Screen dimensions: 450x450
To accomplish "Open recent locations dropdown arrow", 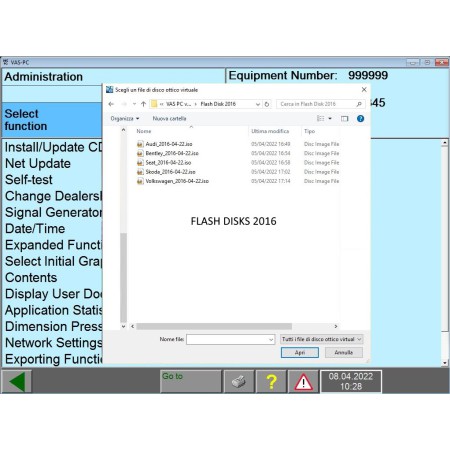I will (x=134, y=104).
